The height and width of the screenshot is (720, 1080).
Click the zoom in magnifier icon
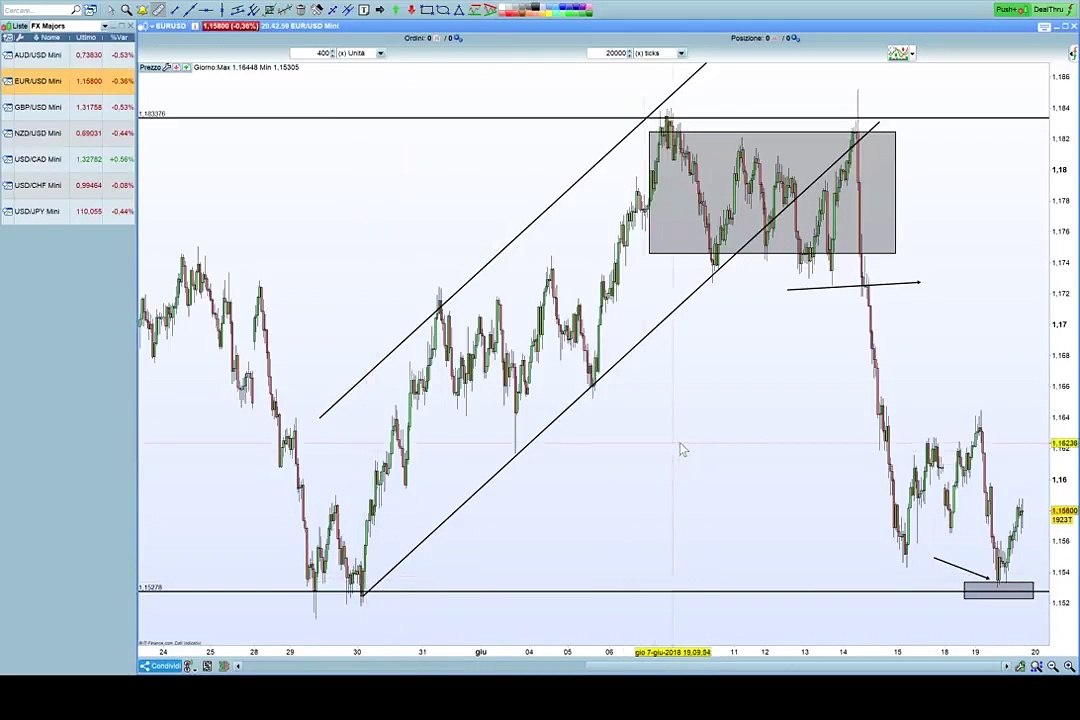[1069, 666]
